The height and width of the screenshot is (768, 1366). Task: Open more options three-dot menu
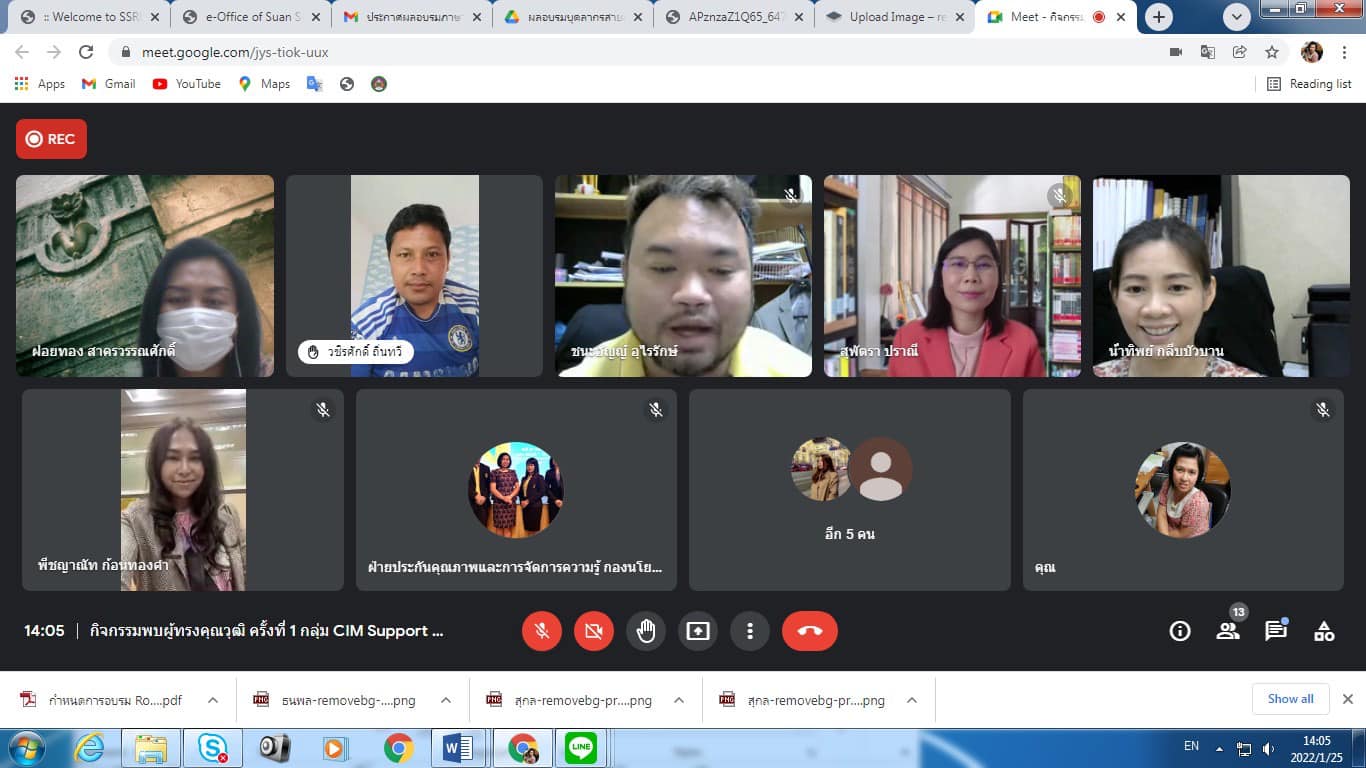click(x=749, y=631)
